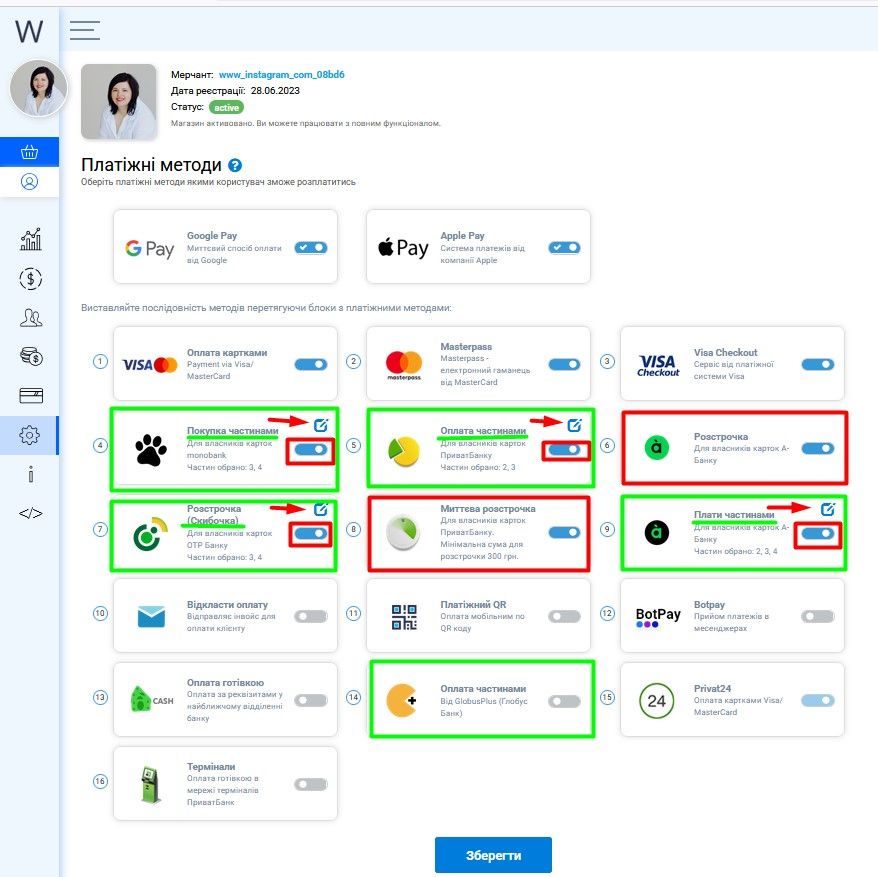The width and height of the screenshot is (878, 877).
Task: Open the settings gear sidebar icon
Action: (x=29, y=435)
